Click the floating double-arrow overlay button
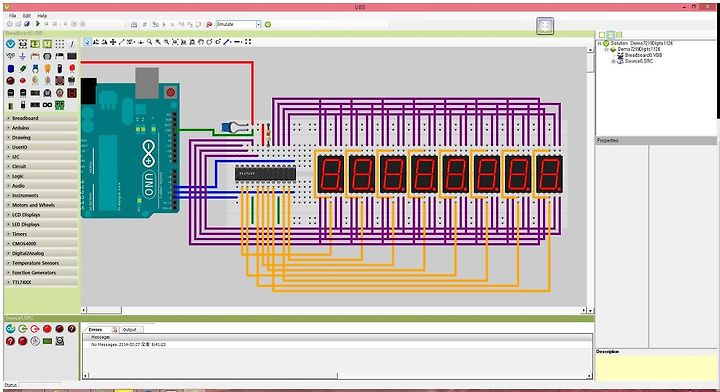720x392 pixels. [x=545, y=26]
